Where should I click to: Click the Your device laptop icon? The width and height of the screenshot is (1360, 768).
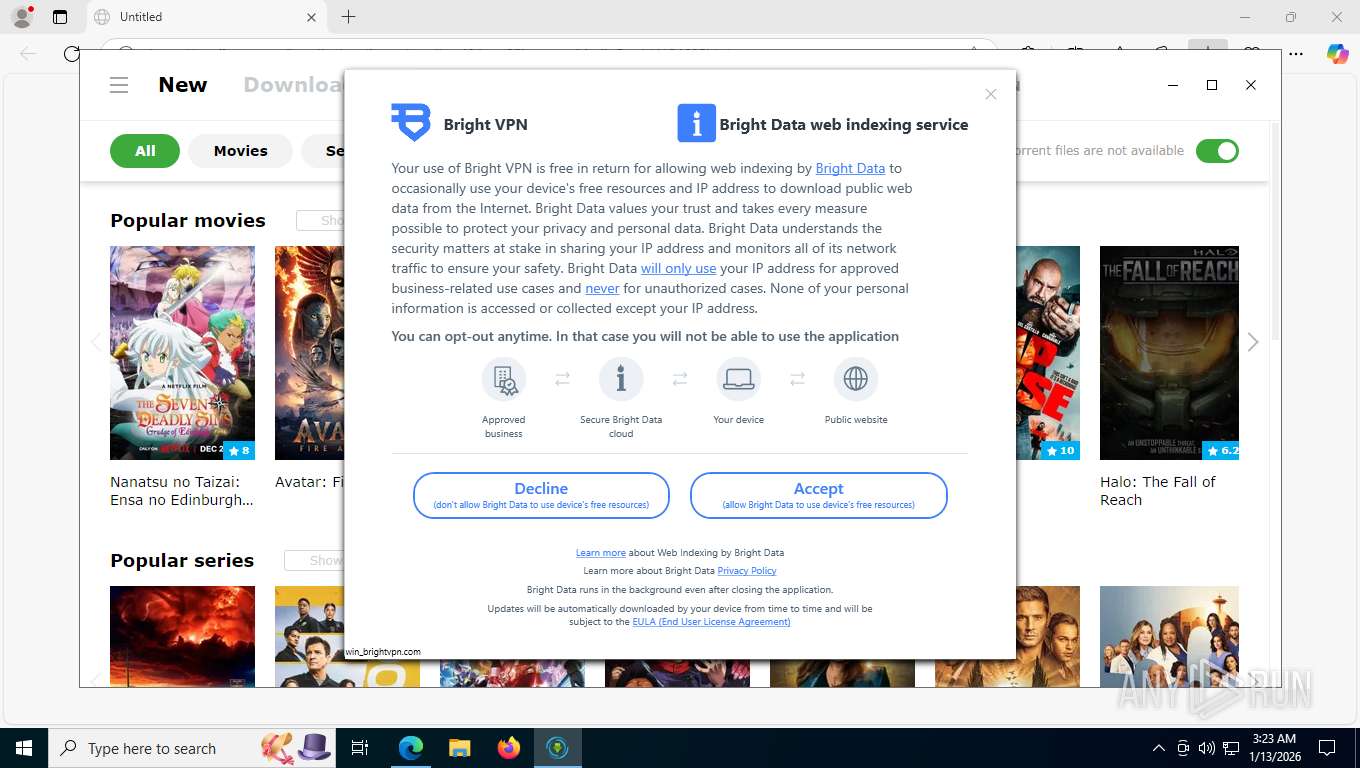coord(739,380)
